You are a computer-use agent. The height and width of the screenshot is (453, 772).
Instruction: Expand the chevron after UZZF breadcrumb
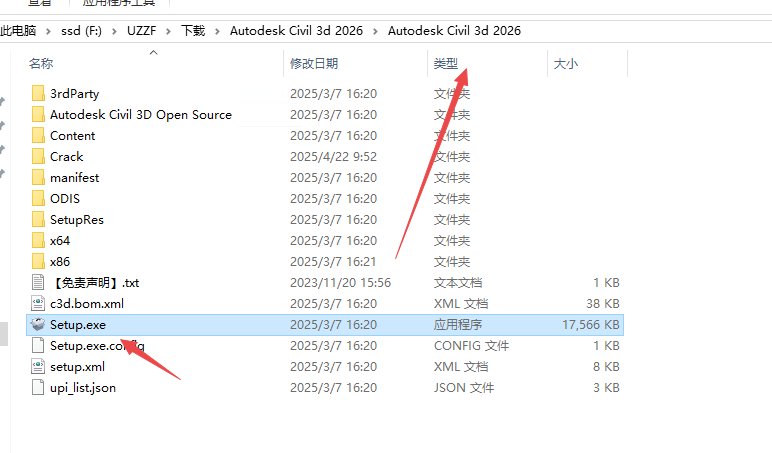pos(168,32)
